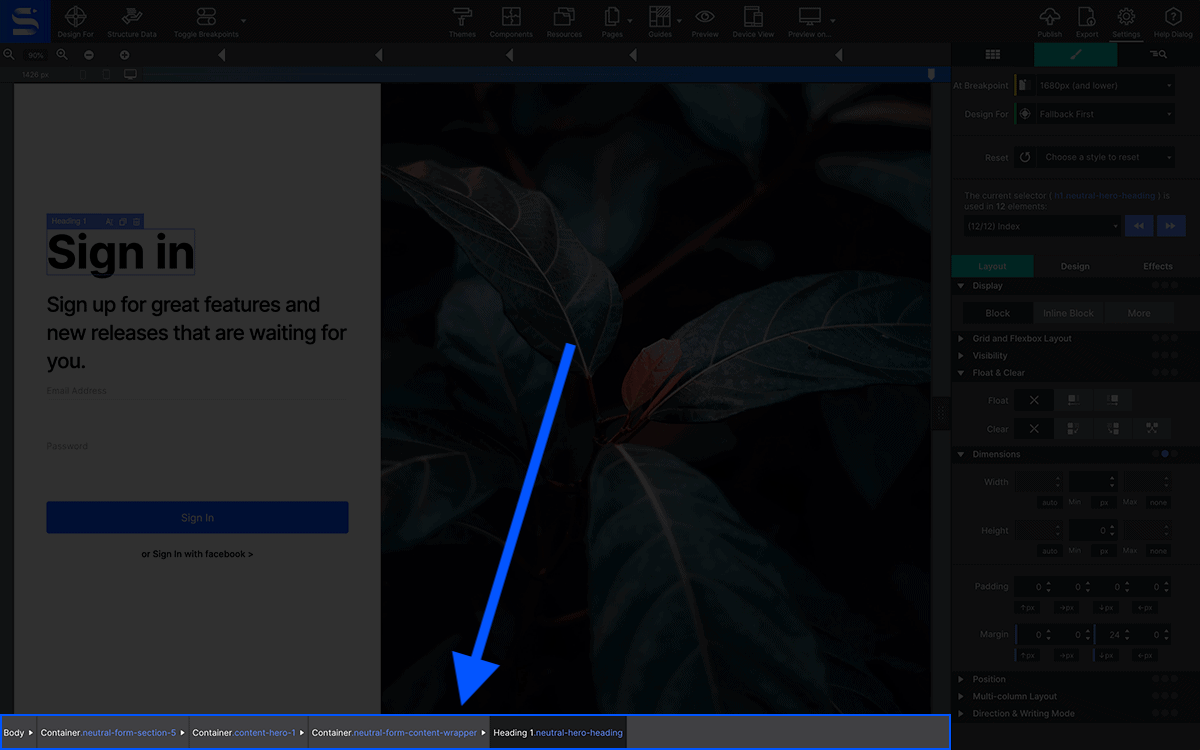1200x750 pixels.
Task: Select Container.neutral-form-content-wrapper breadcrumb
Action: point(399,733)
